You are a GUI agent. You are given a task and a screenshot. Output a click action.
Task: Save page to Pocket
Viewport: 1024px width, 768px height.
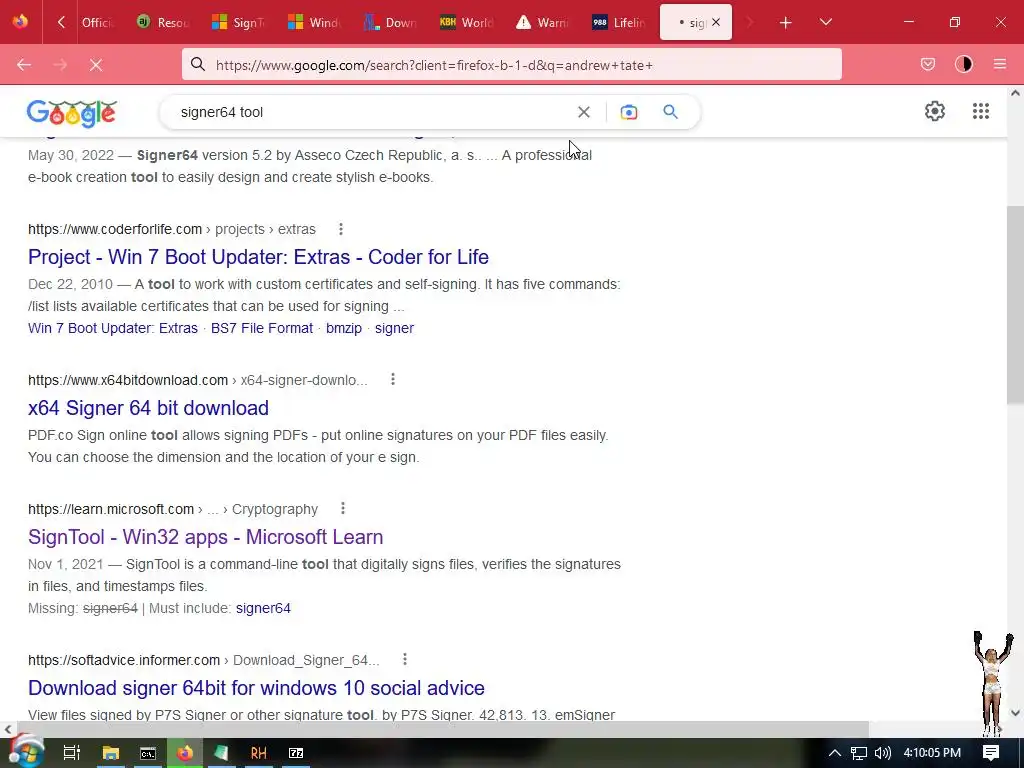point(927,64)
